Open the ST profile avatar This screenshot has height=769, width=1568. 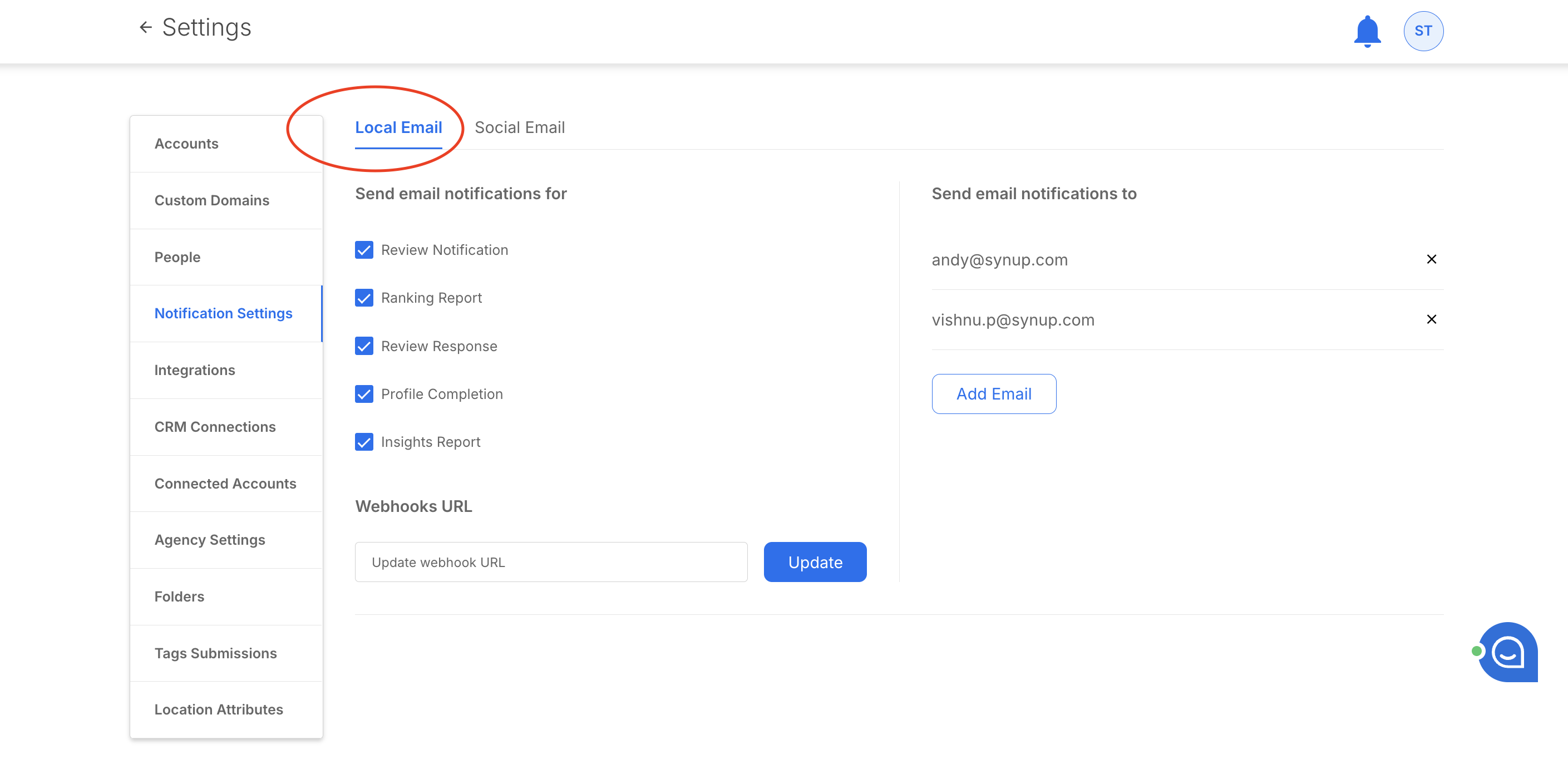[1423, 31]
